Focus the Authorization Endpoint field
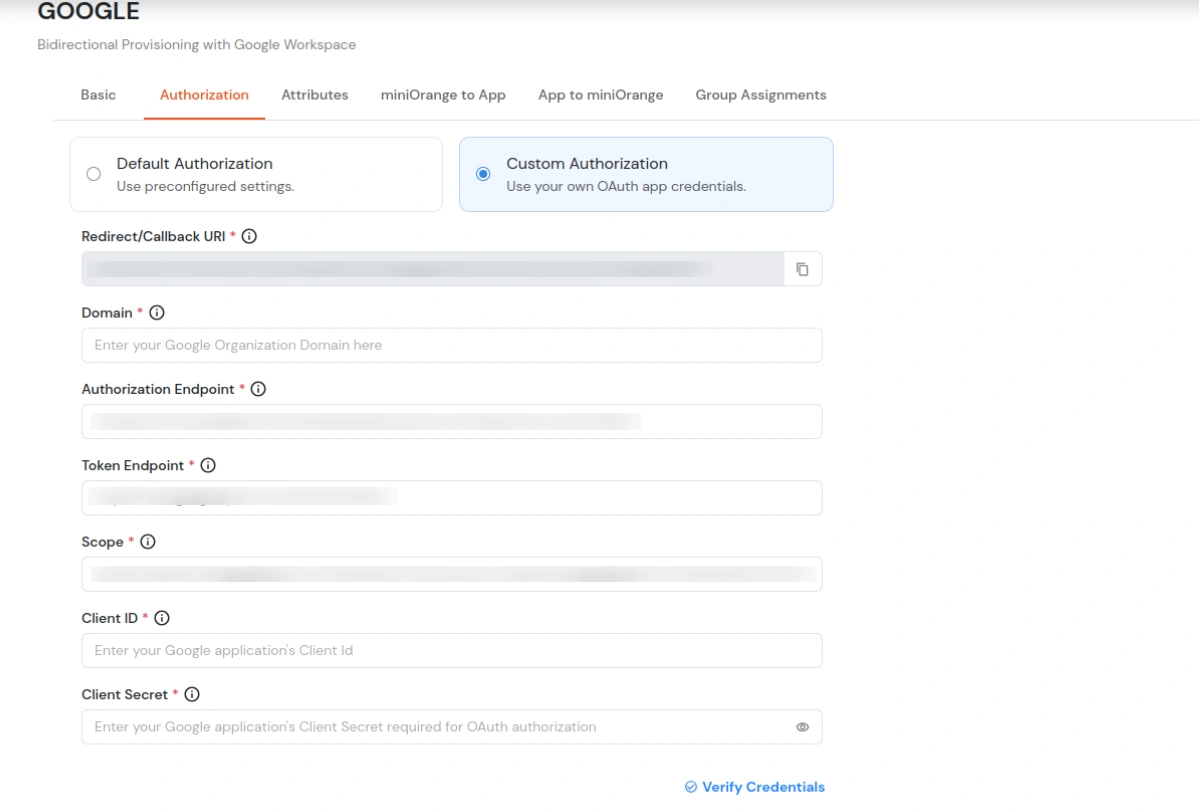This screenshot has height=812, width=1199. tap(452, 422)
